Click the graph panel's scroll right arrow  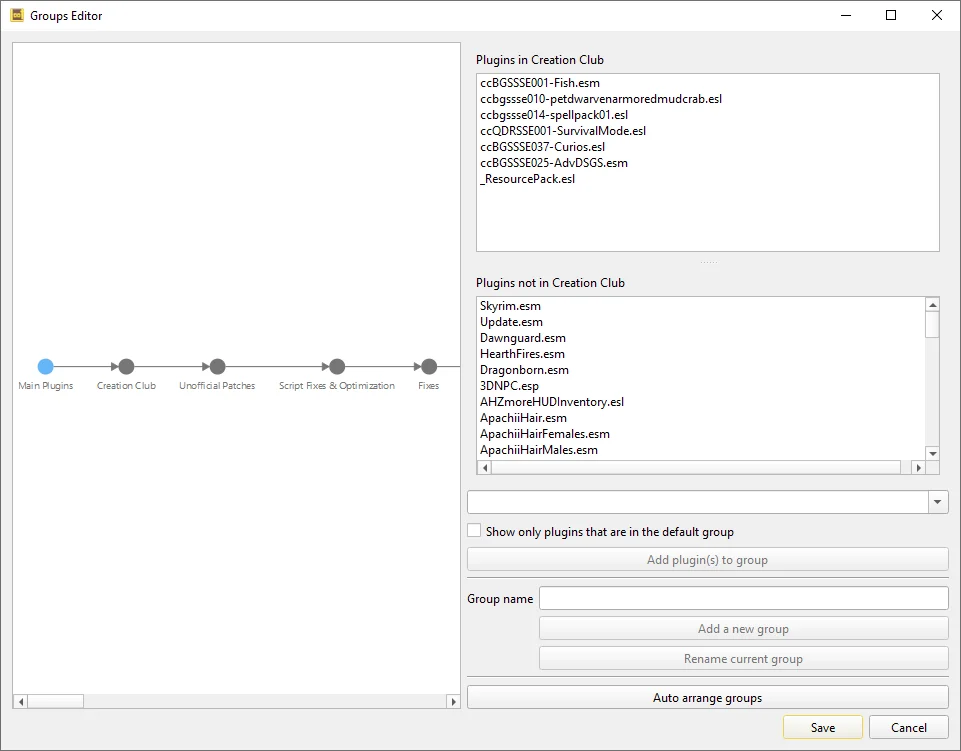click(x=454, y=701)
